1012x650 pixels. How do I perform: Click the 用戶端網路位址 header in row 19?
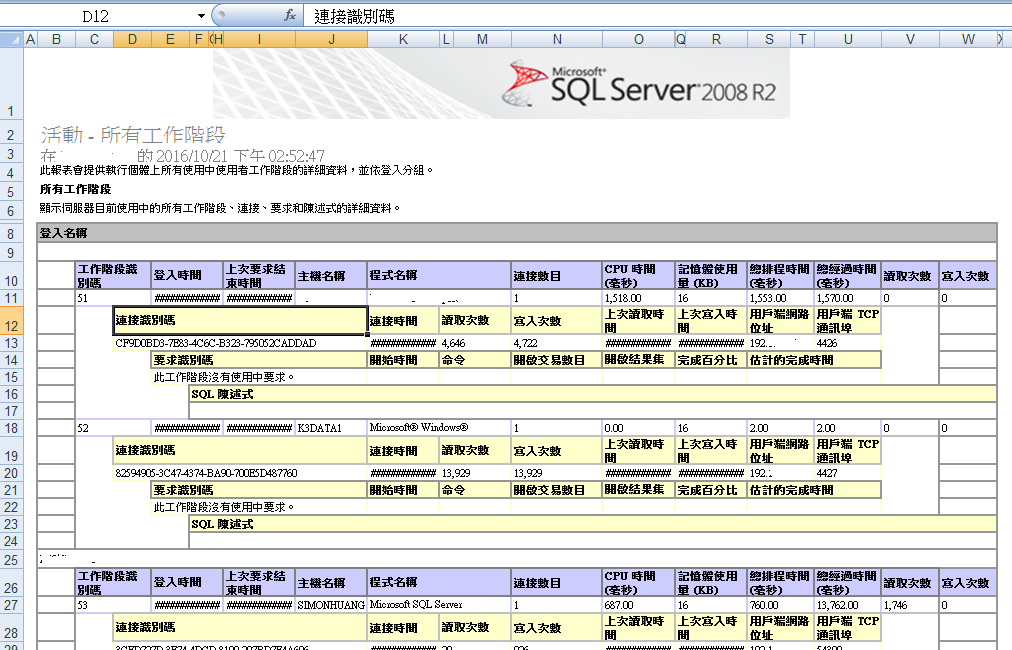pyautogui.click(x=780, y=451)
